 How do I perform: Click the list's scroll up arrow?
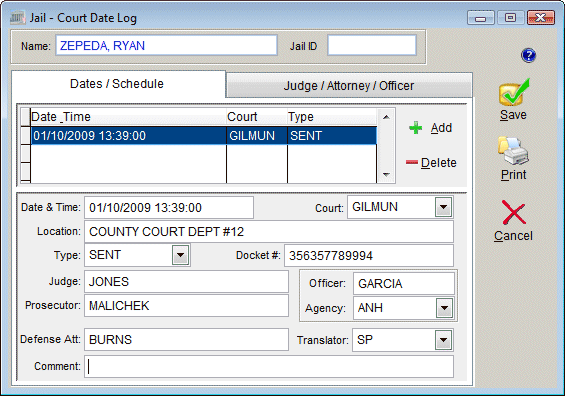[x=386, y=117]
